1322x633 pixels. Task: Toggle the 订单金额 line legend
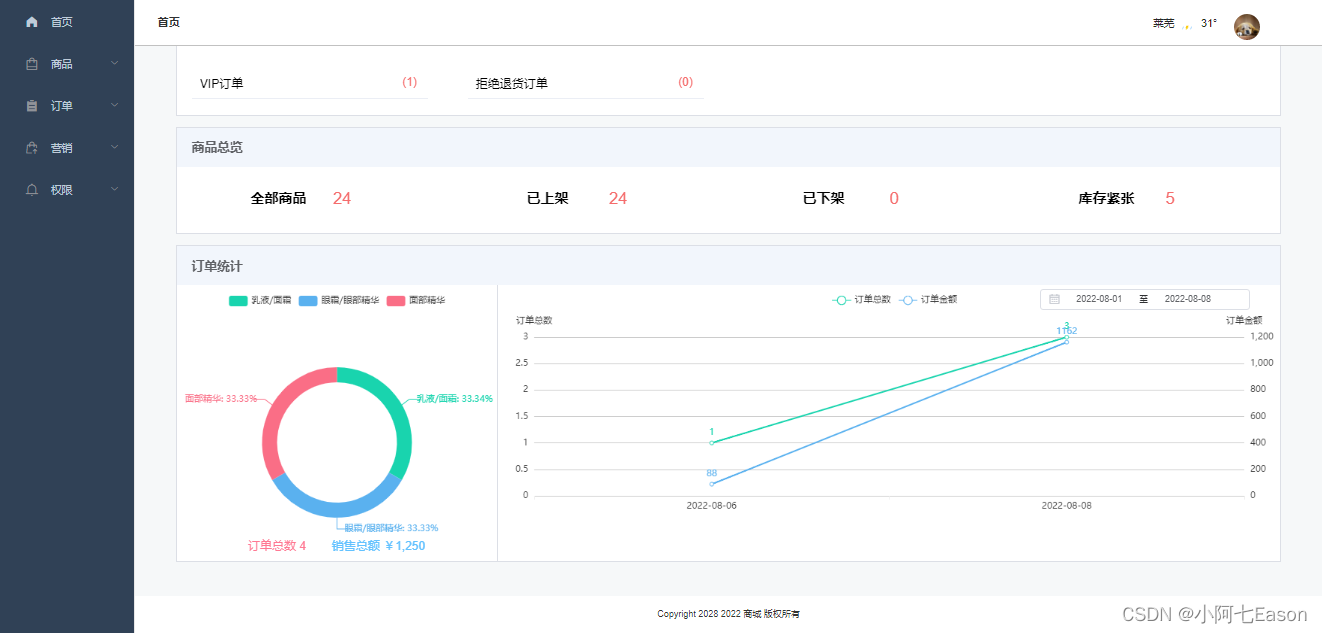pyautogui.click(x=928, y=299)
